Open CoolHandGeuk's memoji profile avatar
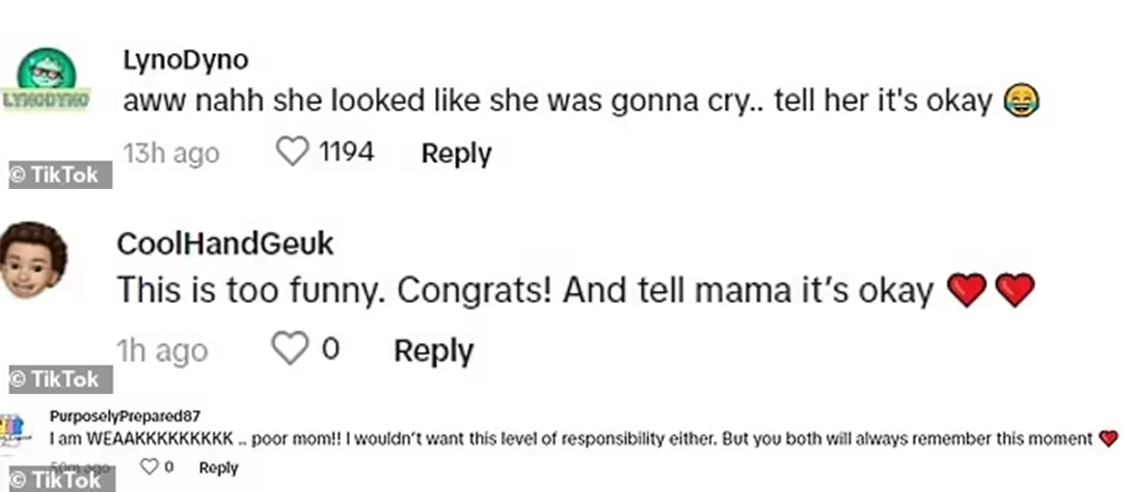This screenshot has height=492, width=1146. pos(34,261)
